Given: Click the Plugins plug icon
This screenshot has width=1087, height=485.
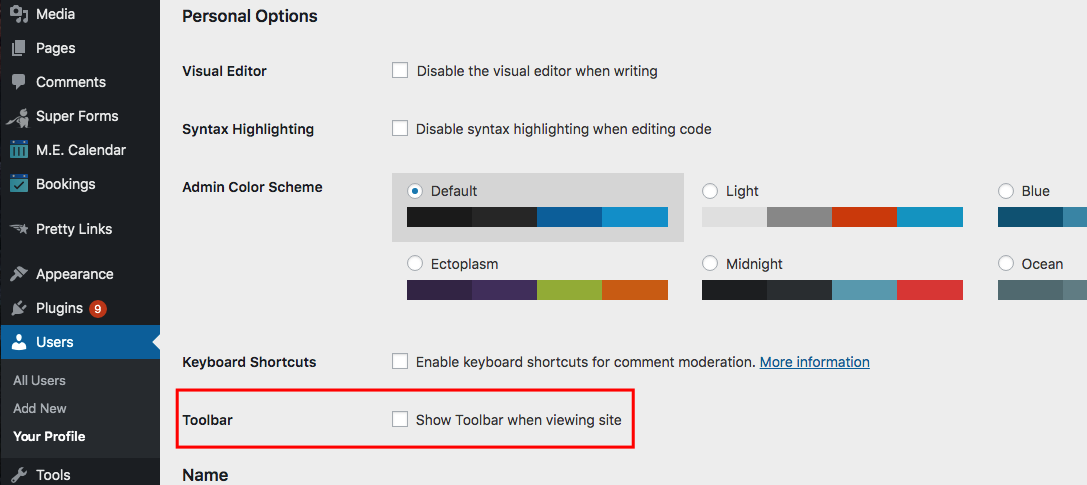Looking at the screenshot, I should (x=19, y=308).
